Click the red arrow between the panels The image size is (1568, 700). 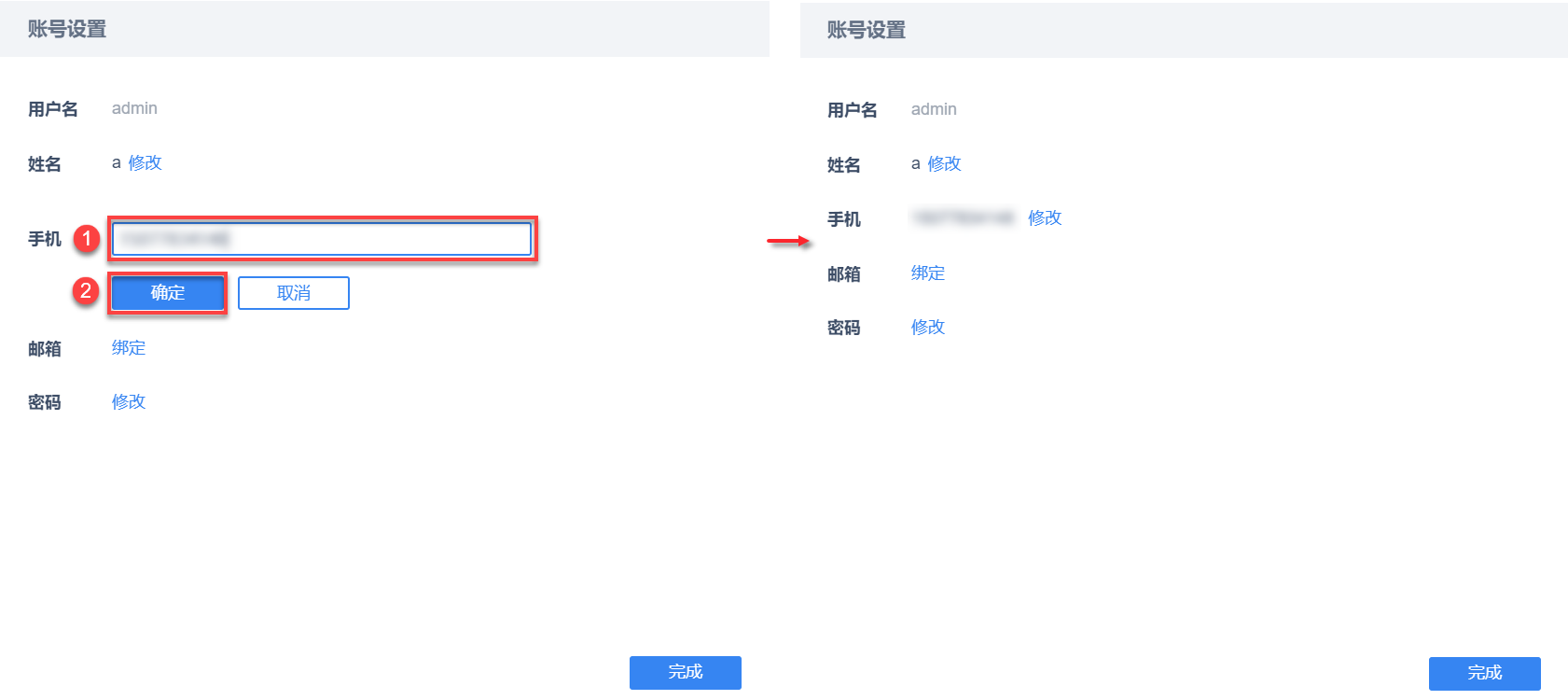tap(788, 241)
